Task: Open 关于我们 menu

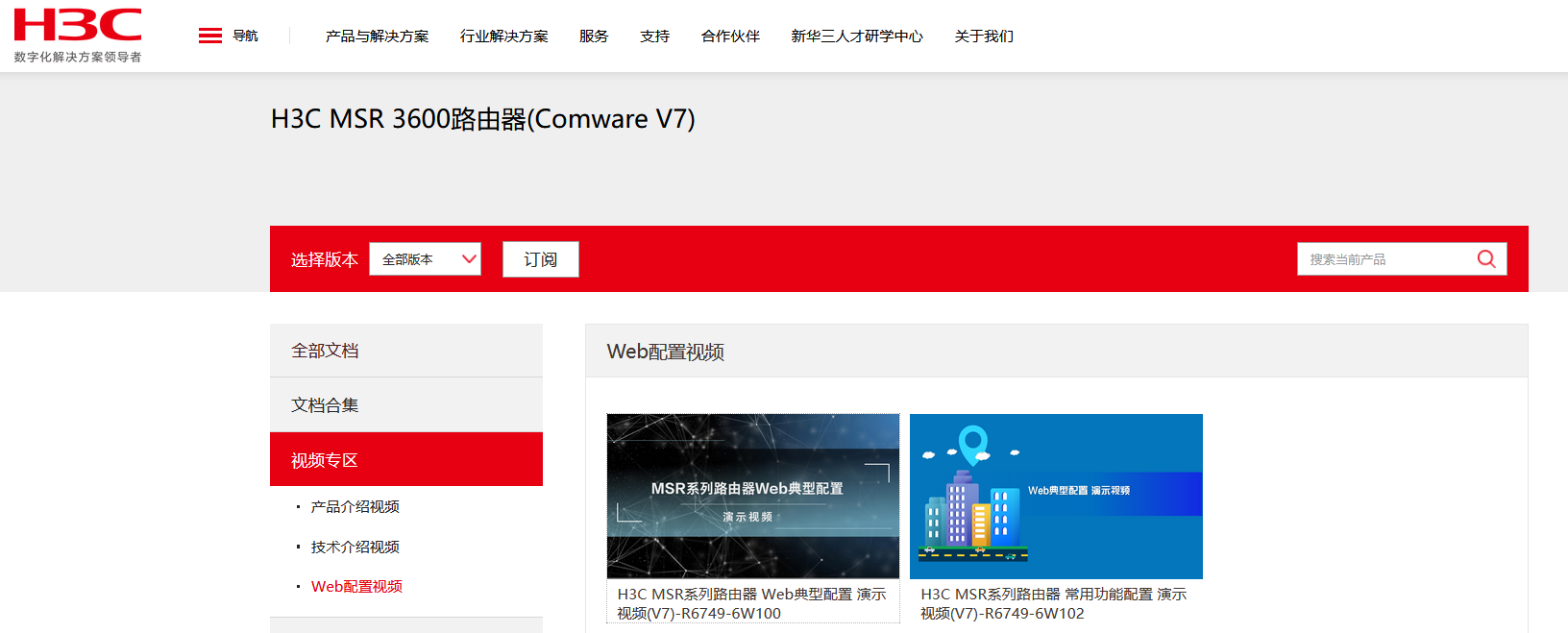Action: point(984,37)
